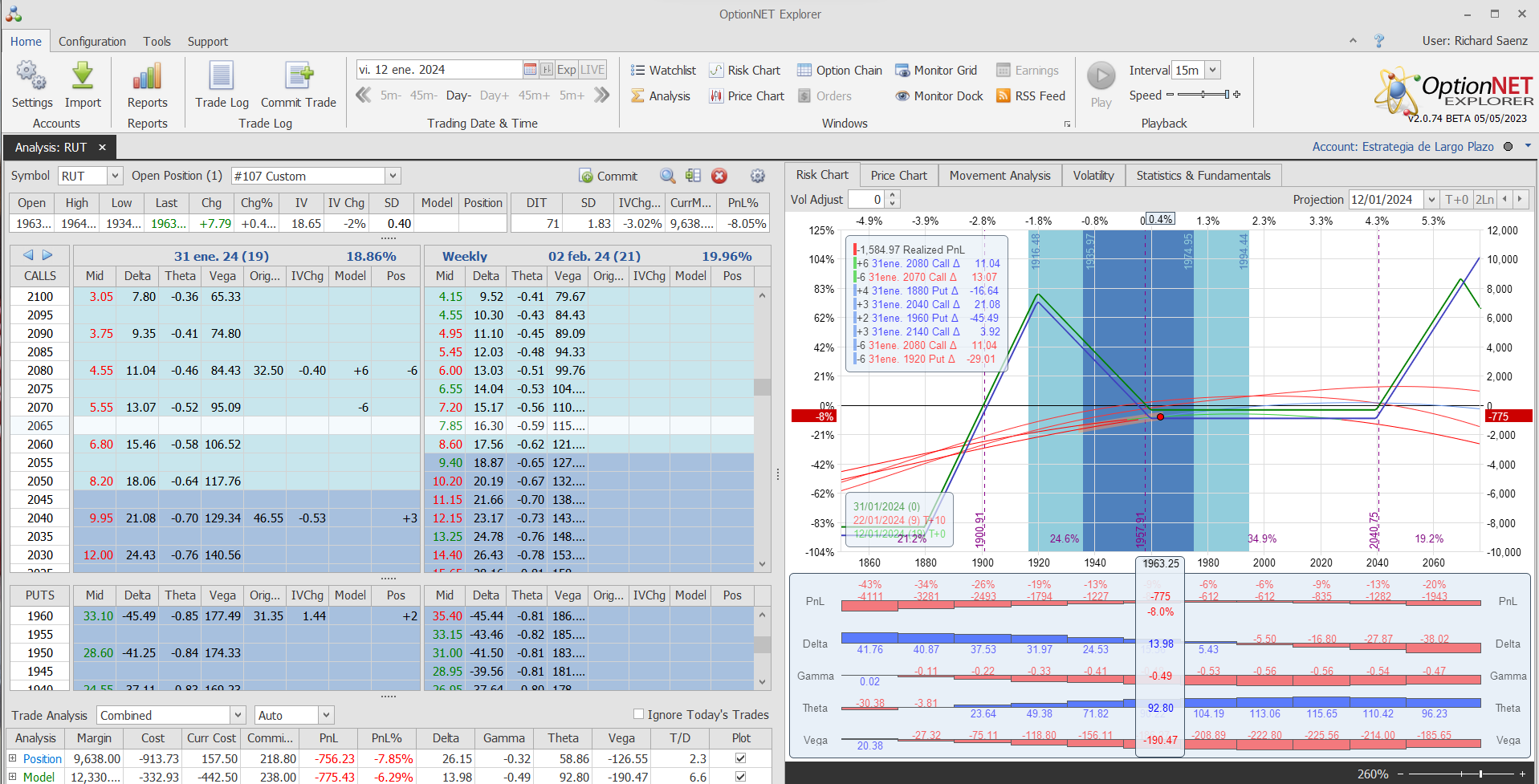
Task: Click the trading date input field
Action: point(440,70)
